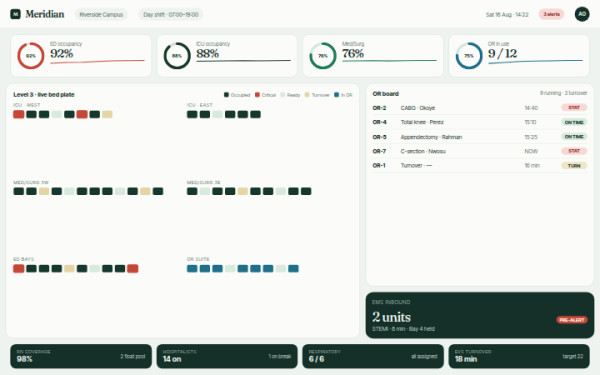Click the Turnover bed tile in ICU West
Screen dimensions: 600x375
pos(107,114)
